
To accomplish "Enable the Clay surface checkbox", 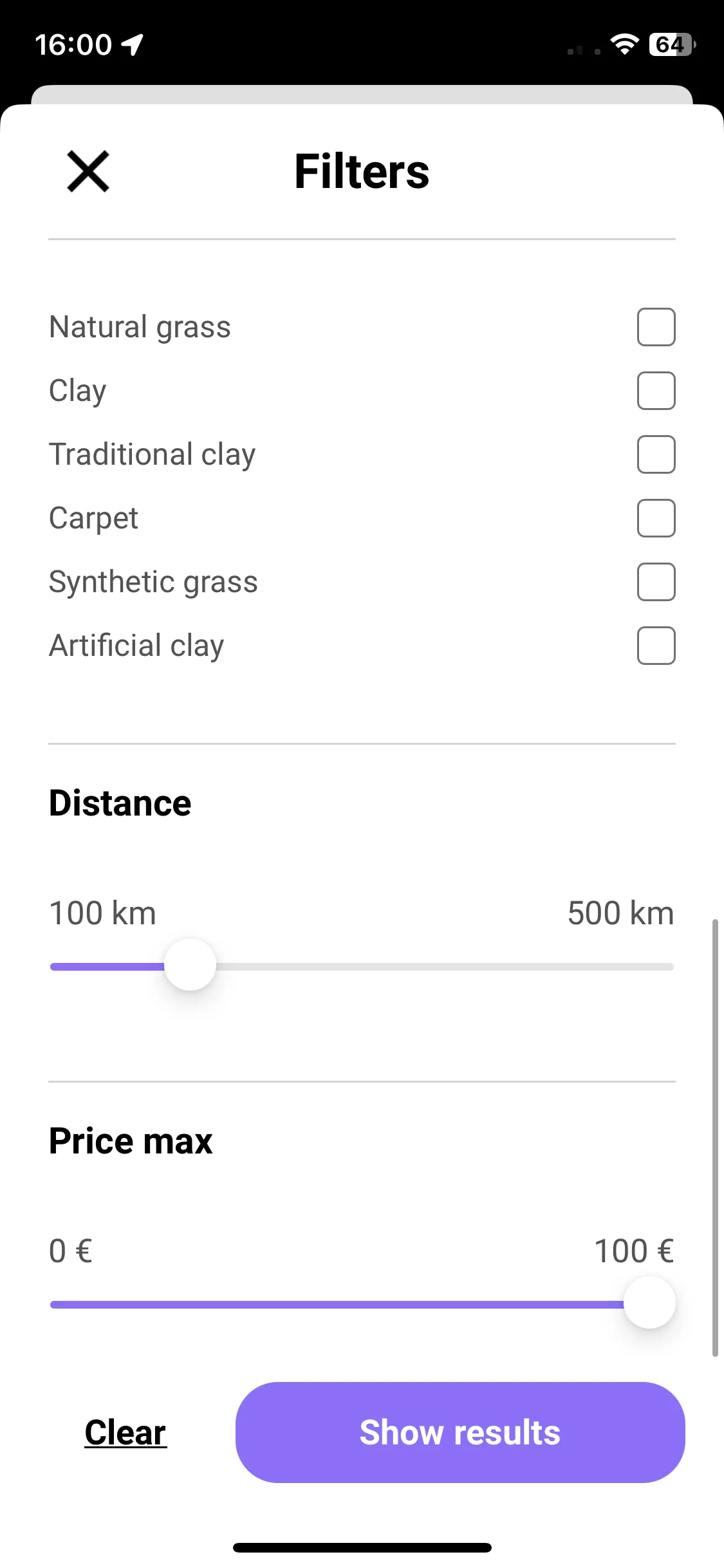I will coord(656,391).
